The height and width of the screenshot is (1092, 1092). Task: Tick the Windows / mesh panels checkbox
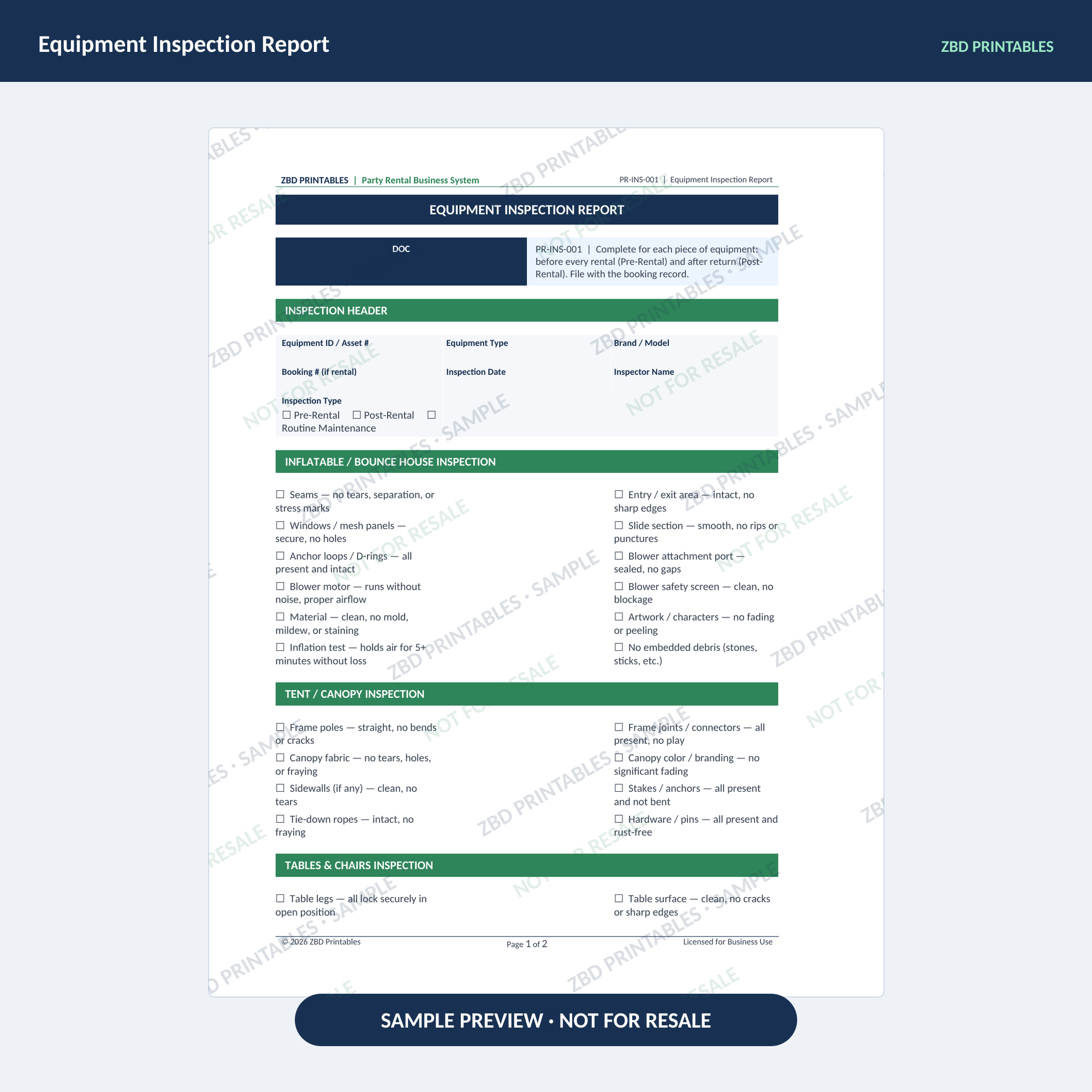coord(280,525)
